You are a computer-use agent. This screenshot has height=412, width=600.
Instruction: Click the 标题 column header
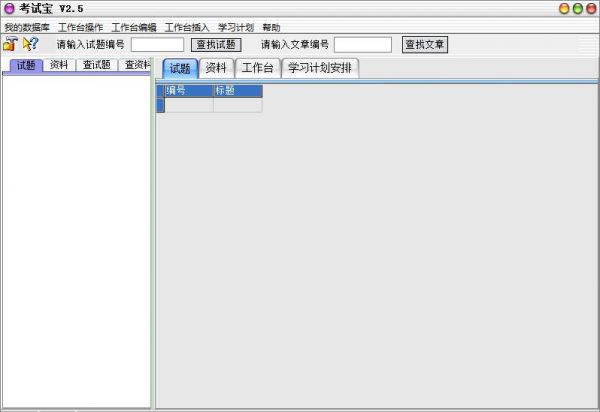click(x=238, y=91)
